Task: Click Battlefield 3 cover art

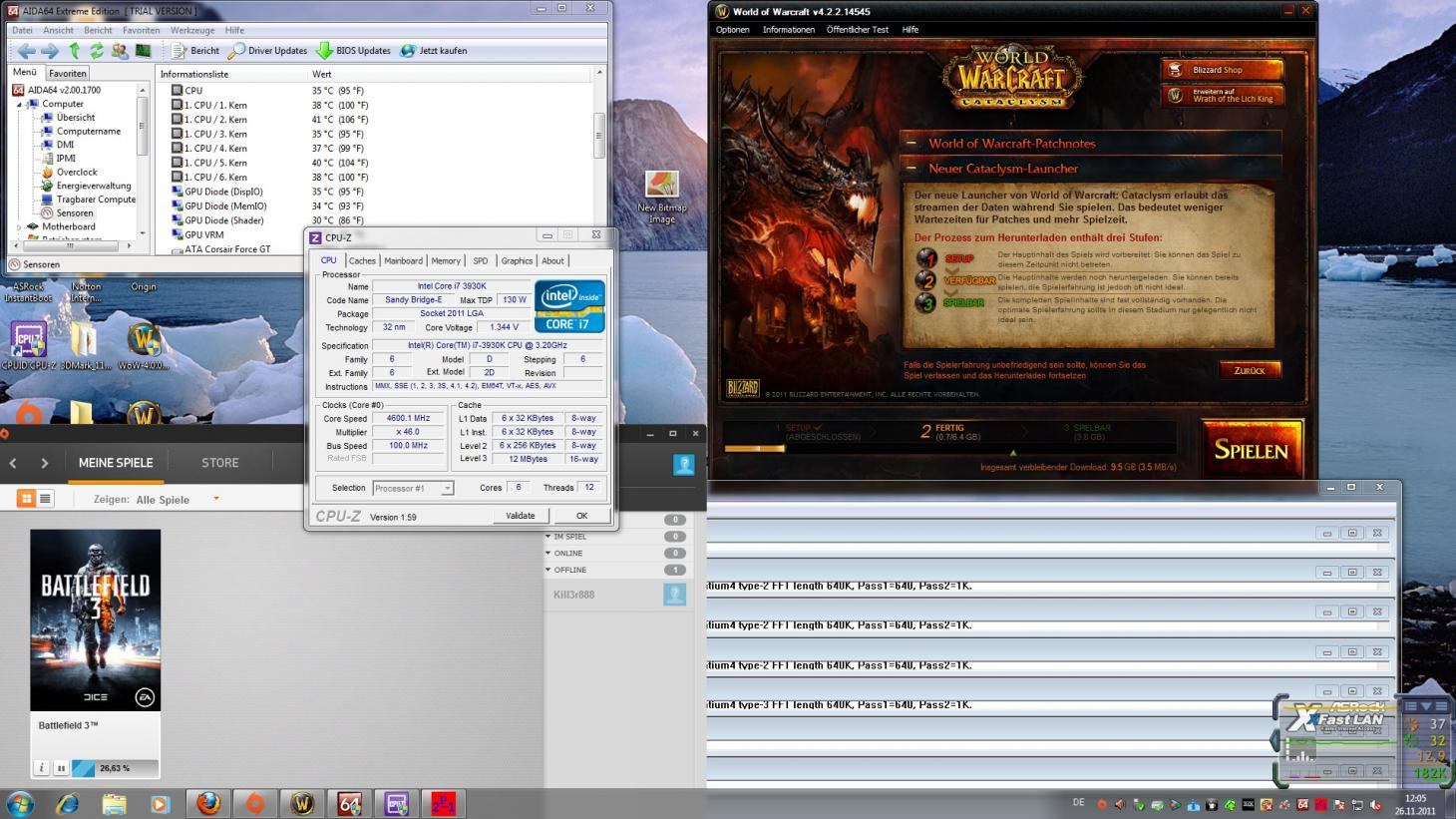Action: coord(95,620)
